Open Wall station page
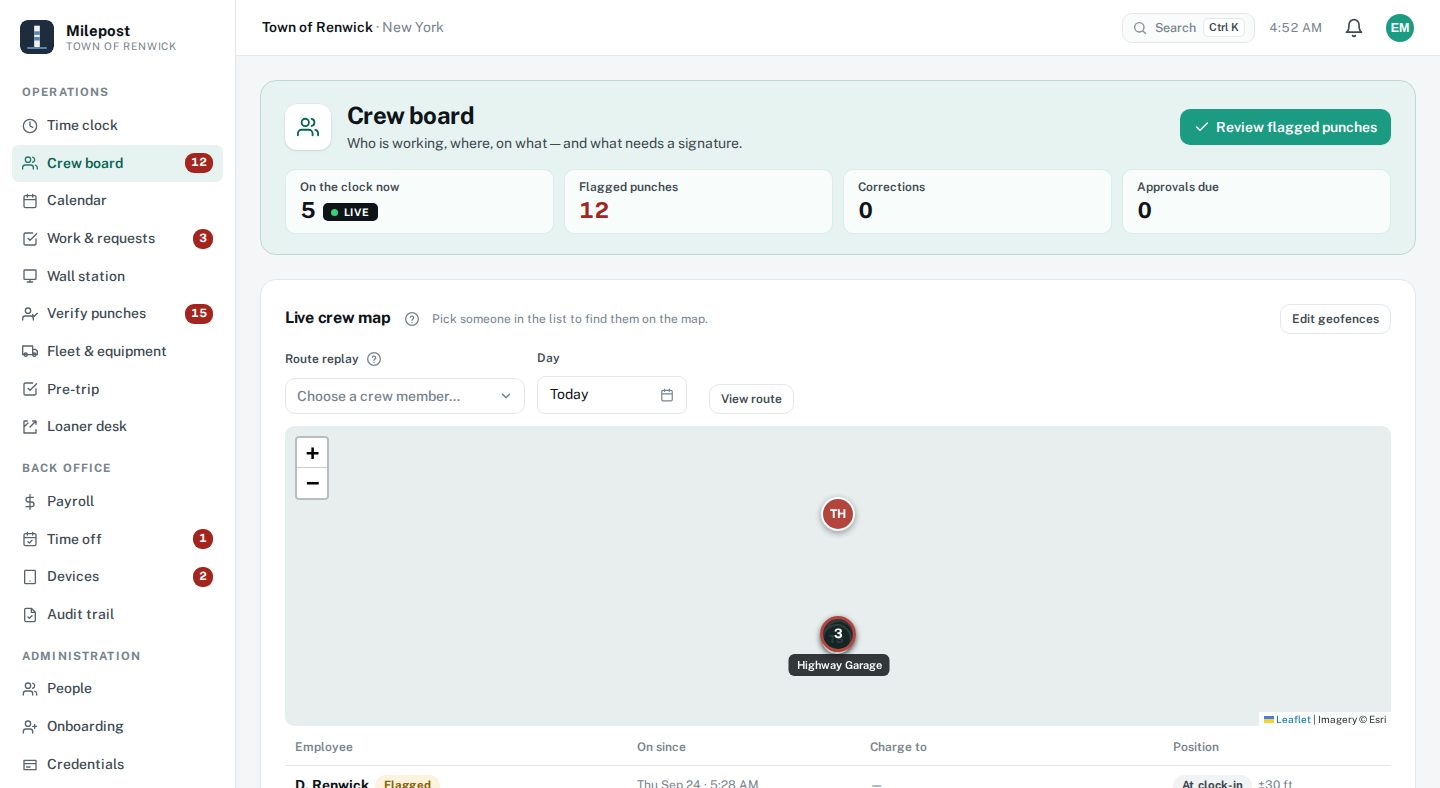Screen dimensions: 1440x788 coord(117,276)
